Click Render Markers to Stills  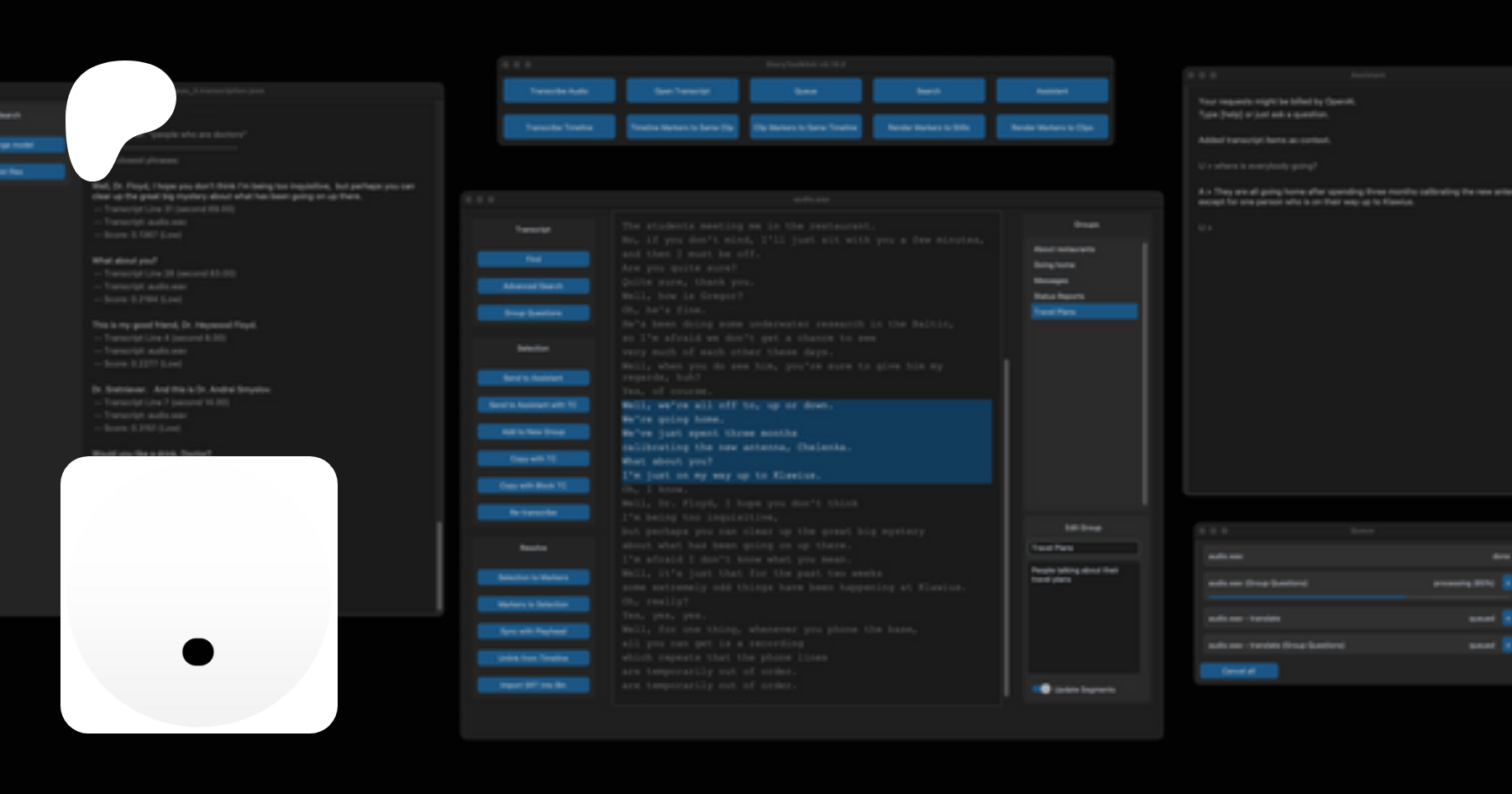click(x=928, y=128)
